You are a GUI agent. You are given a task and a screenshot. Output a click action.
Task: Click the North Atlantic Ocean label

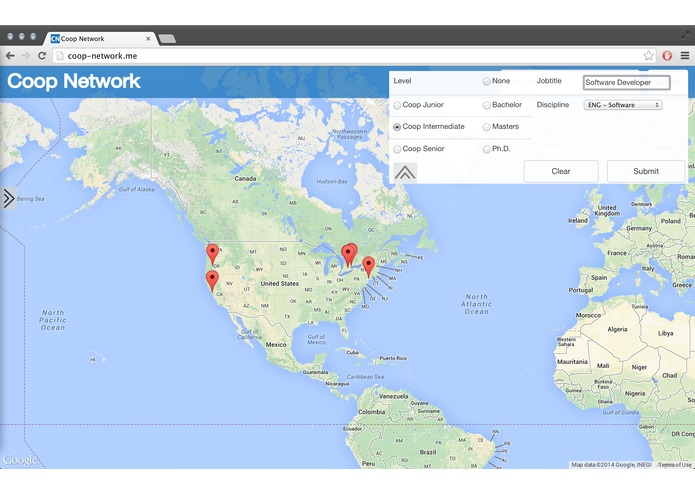pos(476,304)
